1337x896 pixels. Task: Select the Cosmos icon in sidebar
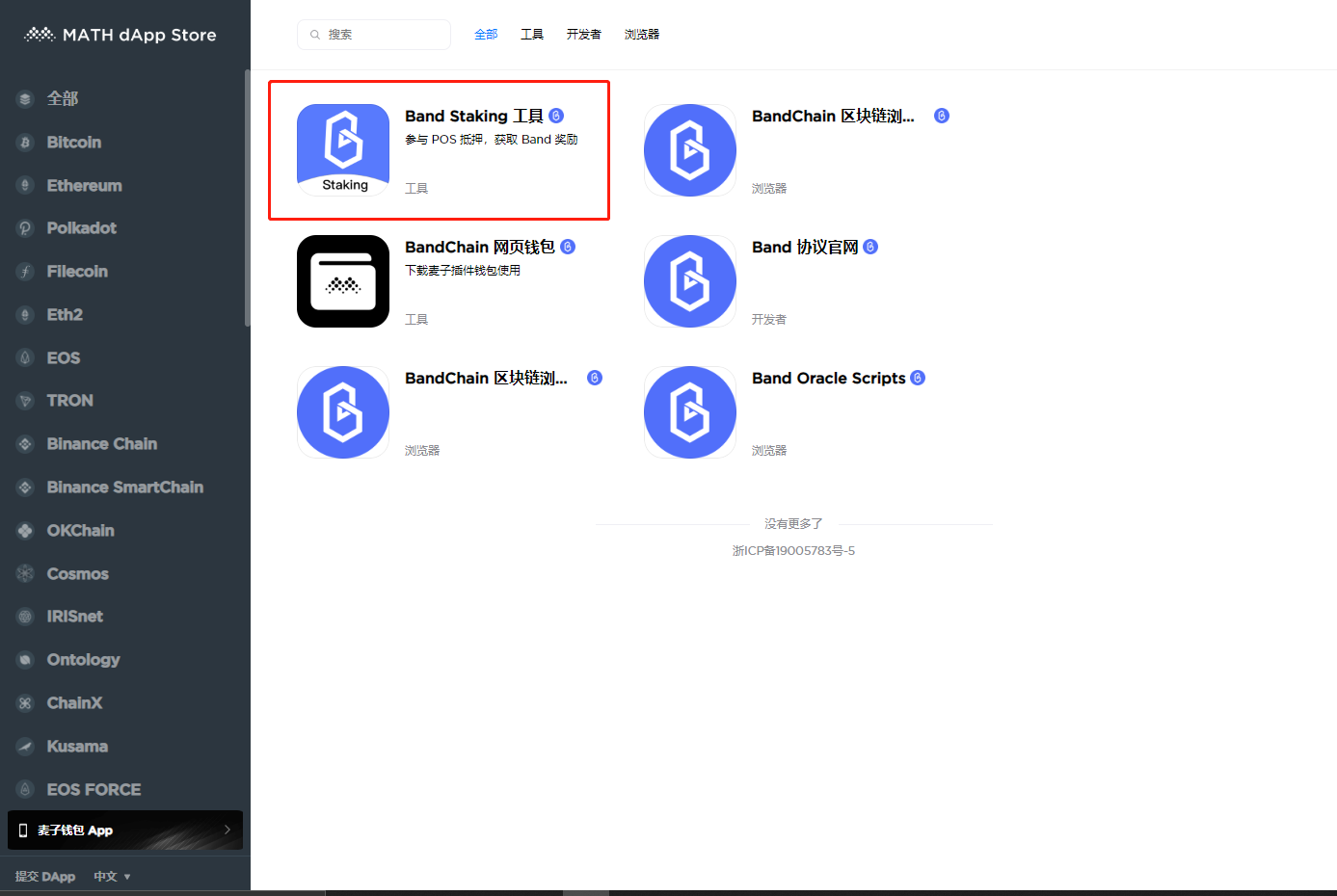point(26,573)
